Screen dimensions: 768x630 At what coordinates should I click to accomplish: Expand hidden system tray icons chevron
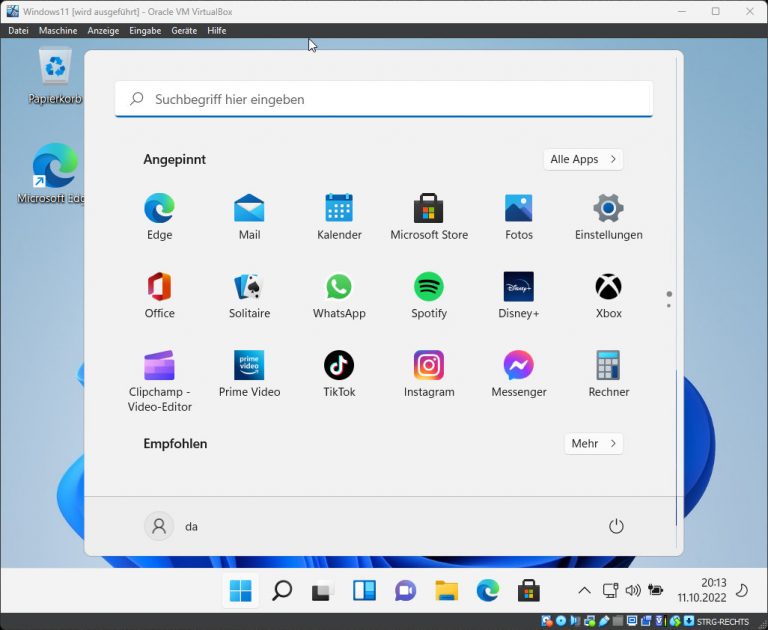click(584, 590)
